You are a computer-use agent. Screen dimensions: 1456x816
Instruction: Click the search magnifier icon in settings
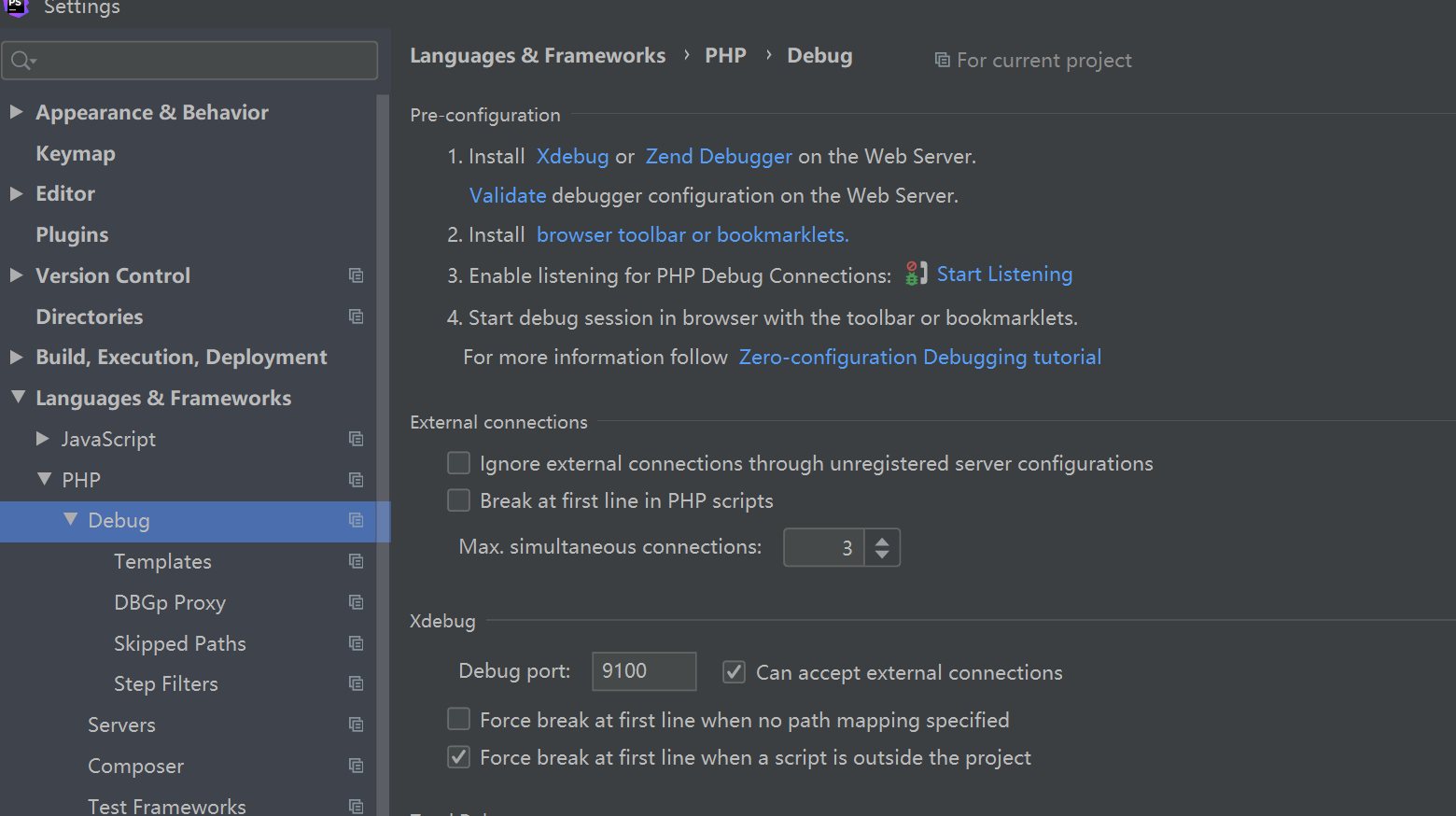pos(22,62)
